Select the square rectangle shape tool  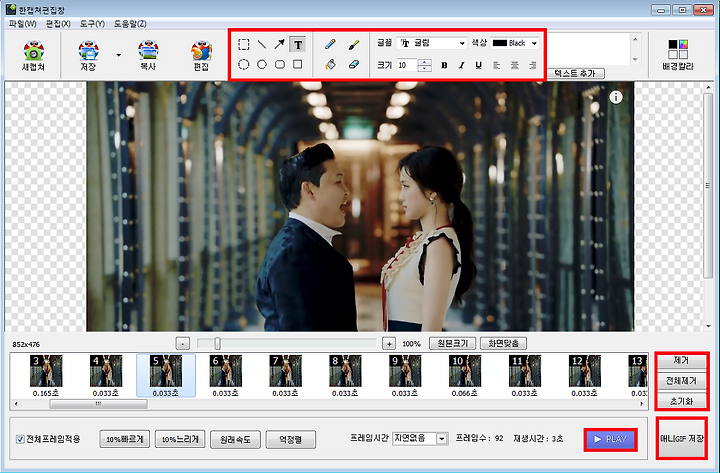click(298, 64)
